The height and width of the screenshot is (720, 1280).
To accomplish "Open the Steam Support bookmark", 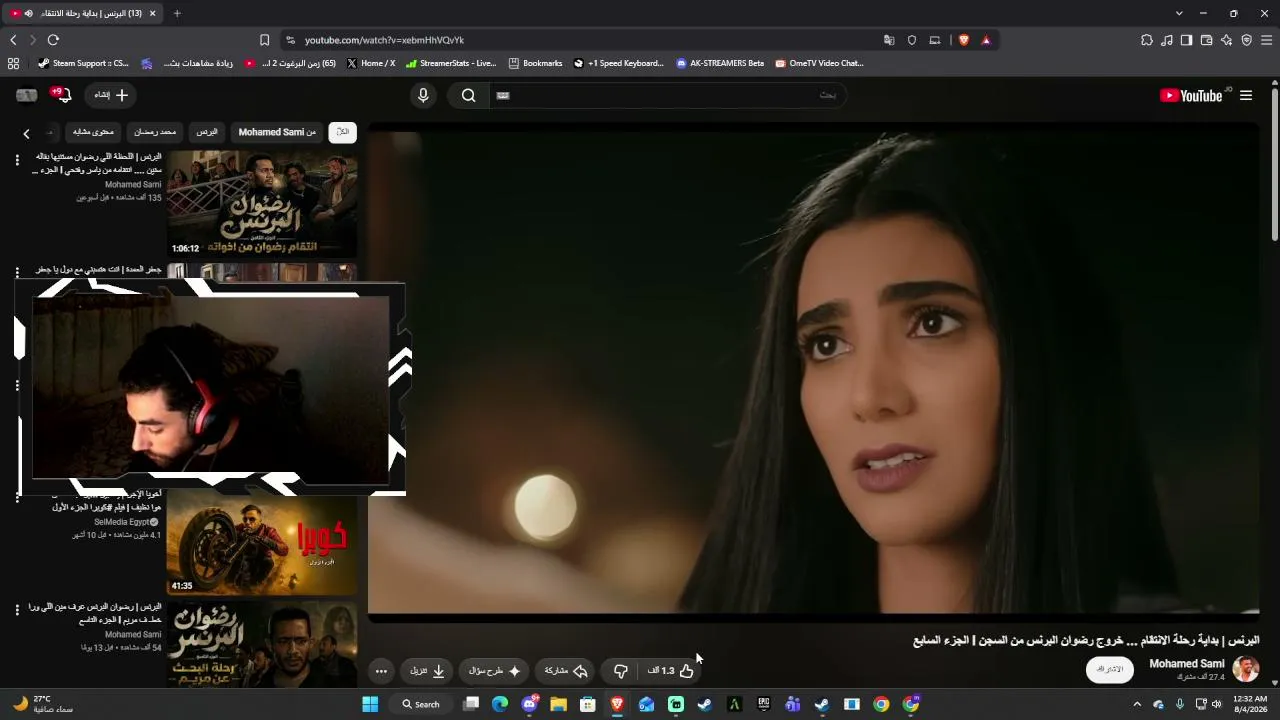I will tap(83, 63).
